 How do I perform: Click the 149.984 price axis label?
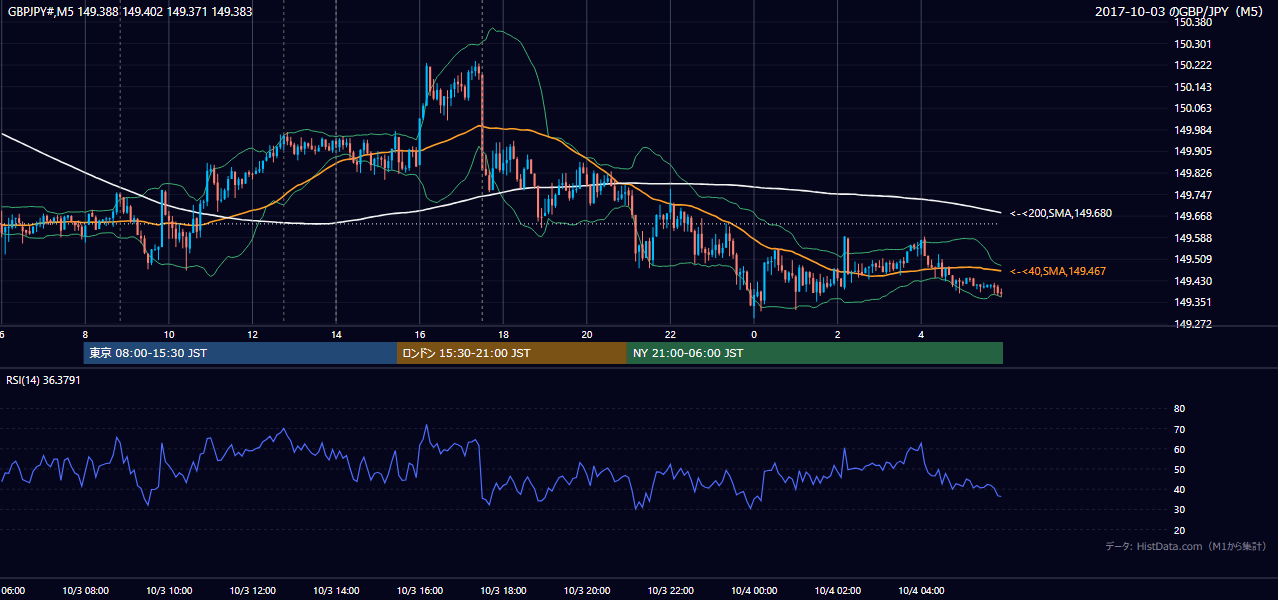point(1193,130)
